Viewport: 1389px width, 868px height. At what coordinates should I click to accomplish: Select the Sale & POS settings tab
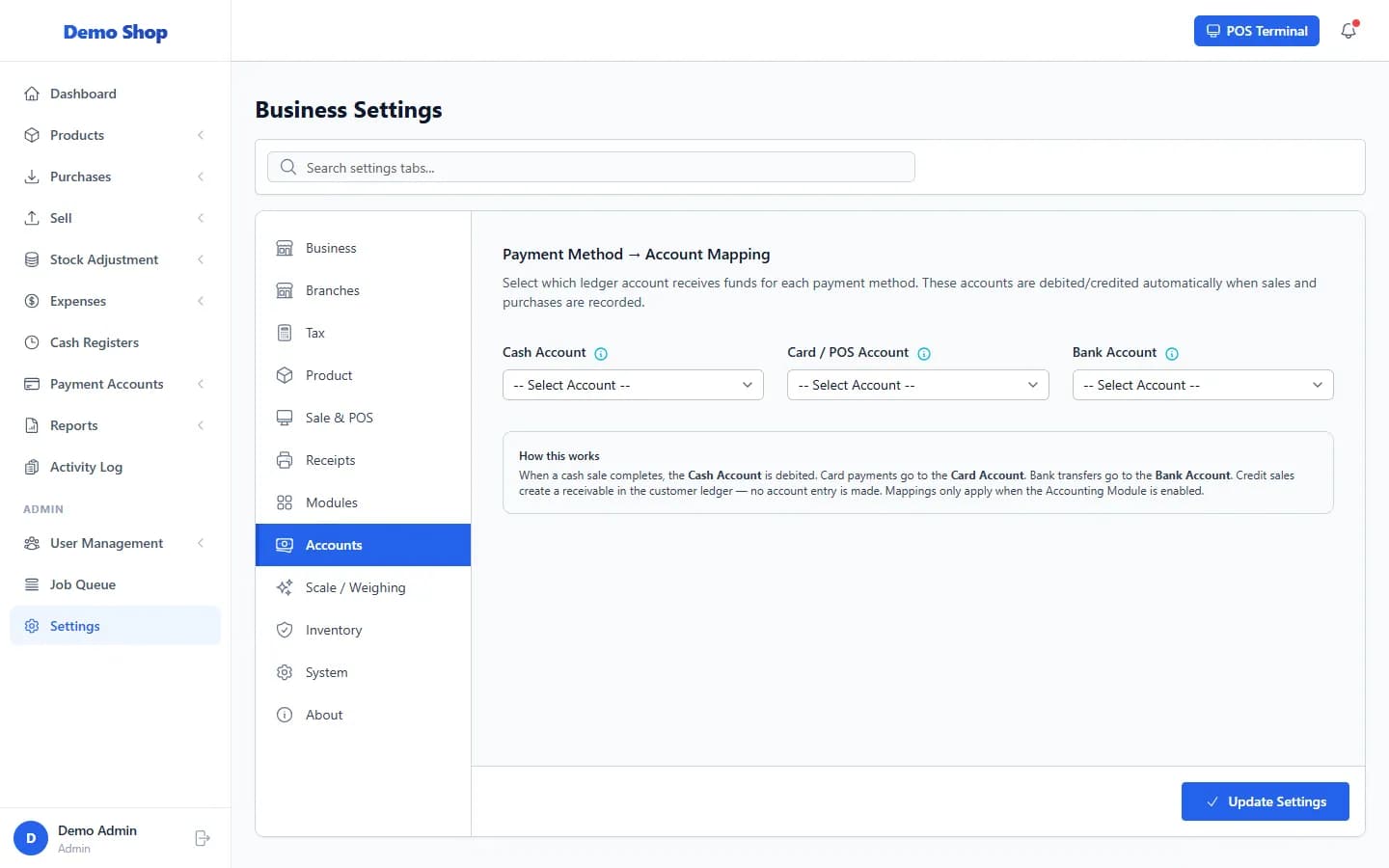click(x=363, y=418)
